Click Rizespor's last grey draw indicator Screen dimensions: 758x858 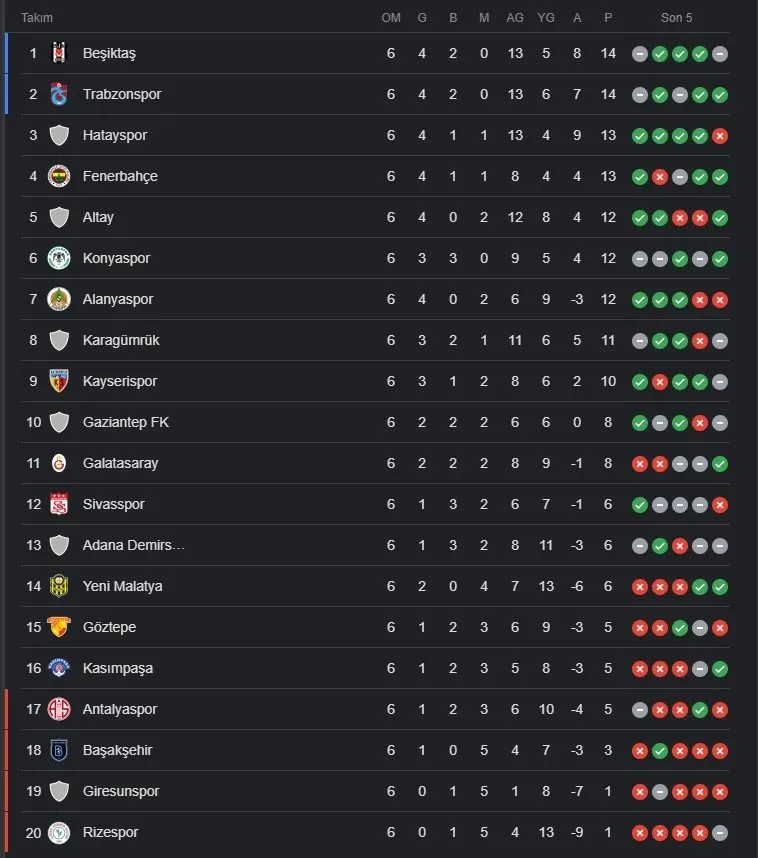coord(720,832)
